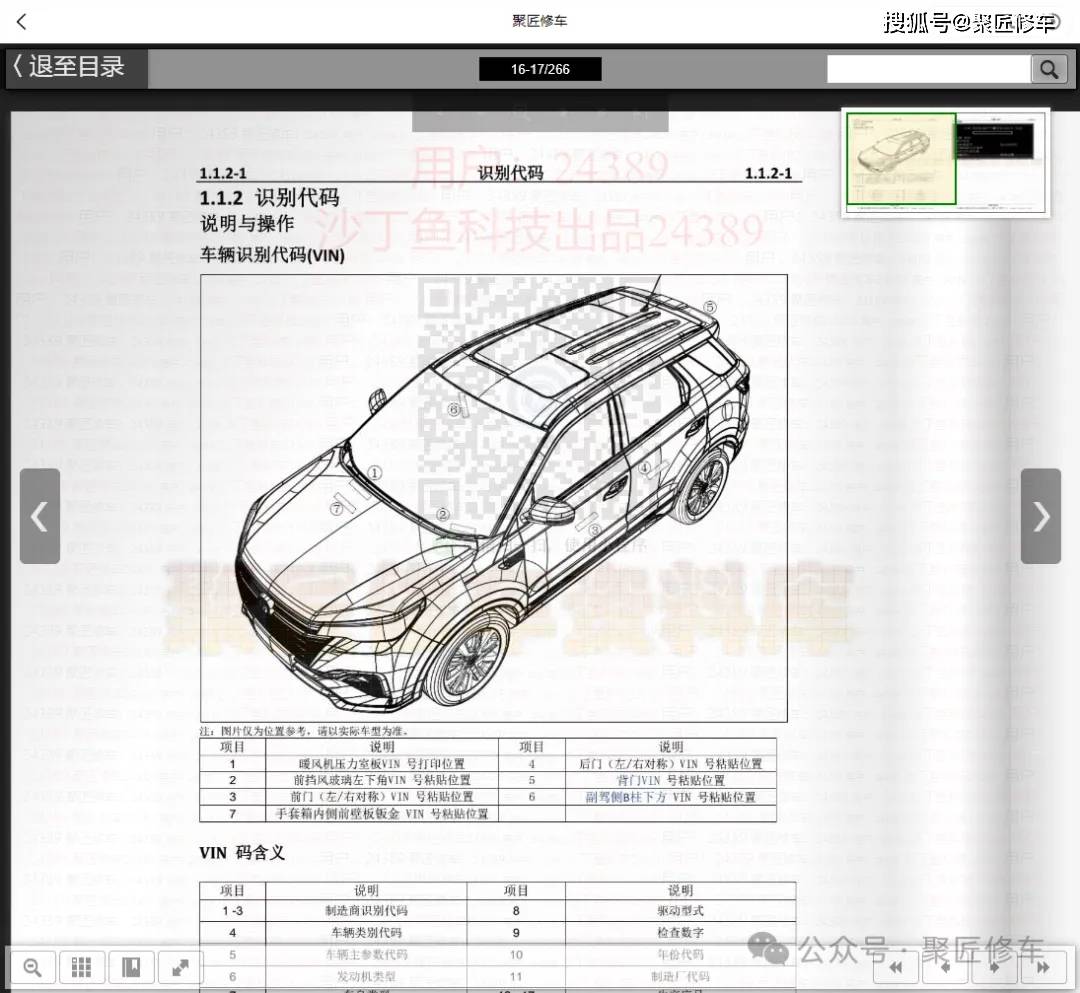Flip to next page with right chevron
This screenshot has width=1080, height=993.
tap(1040, 516)
